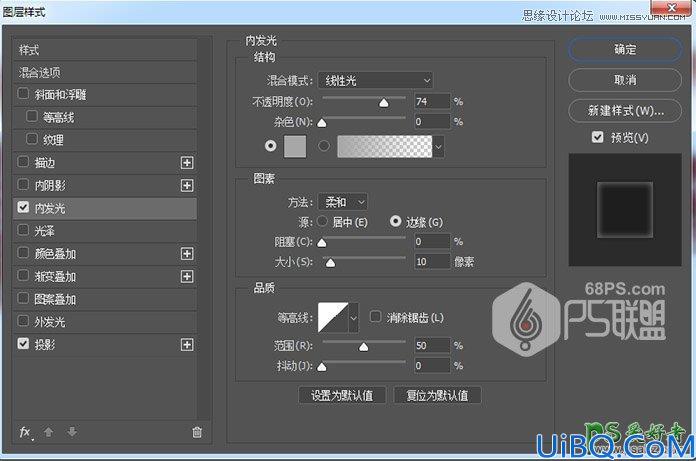Click the move effect down arrow
696x461 pixels.
click(72, 431)
